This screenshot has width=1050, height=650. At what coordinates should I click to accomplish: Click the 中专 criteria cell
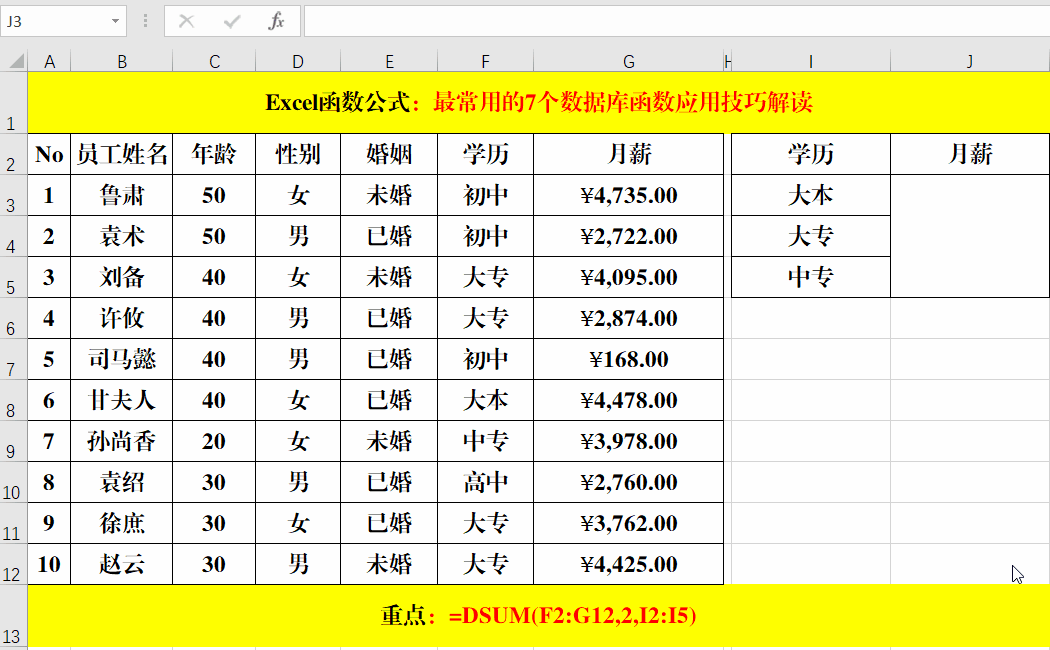811,277
